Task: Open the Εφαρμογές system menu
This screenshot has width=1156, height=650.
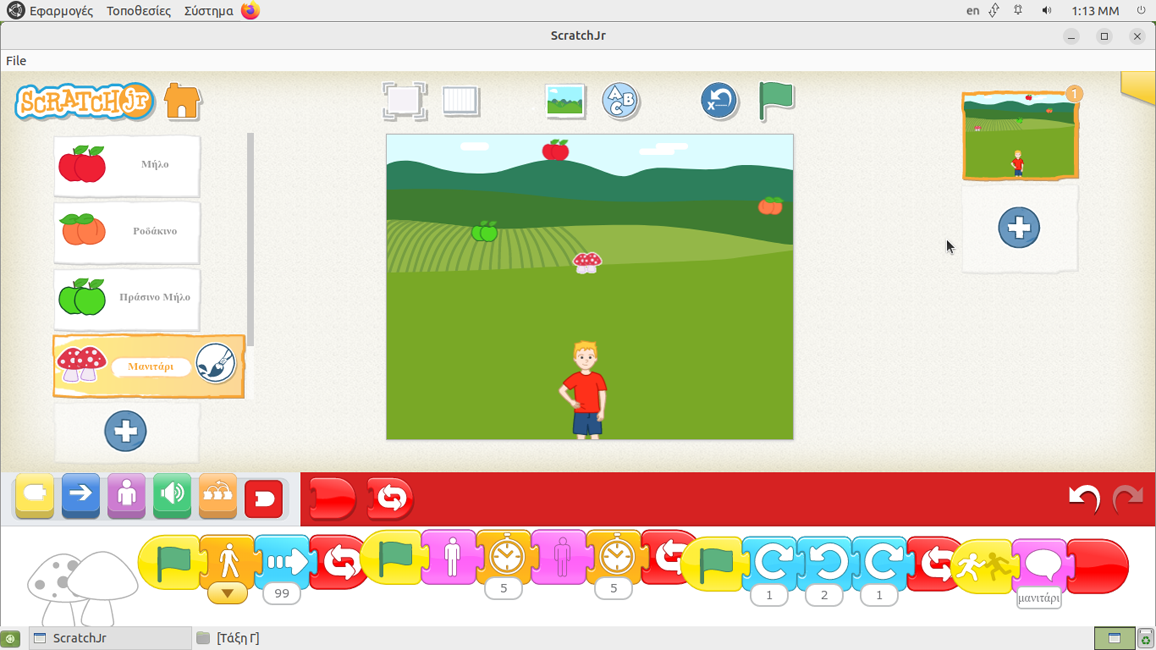Action: (x=60, y=11)
